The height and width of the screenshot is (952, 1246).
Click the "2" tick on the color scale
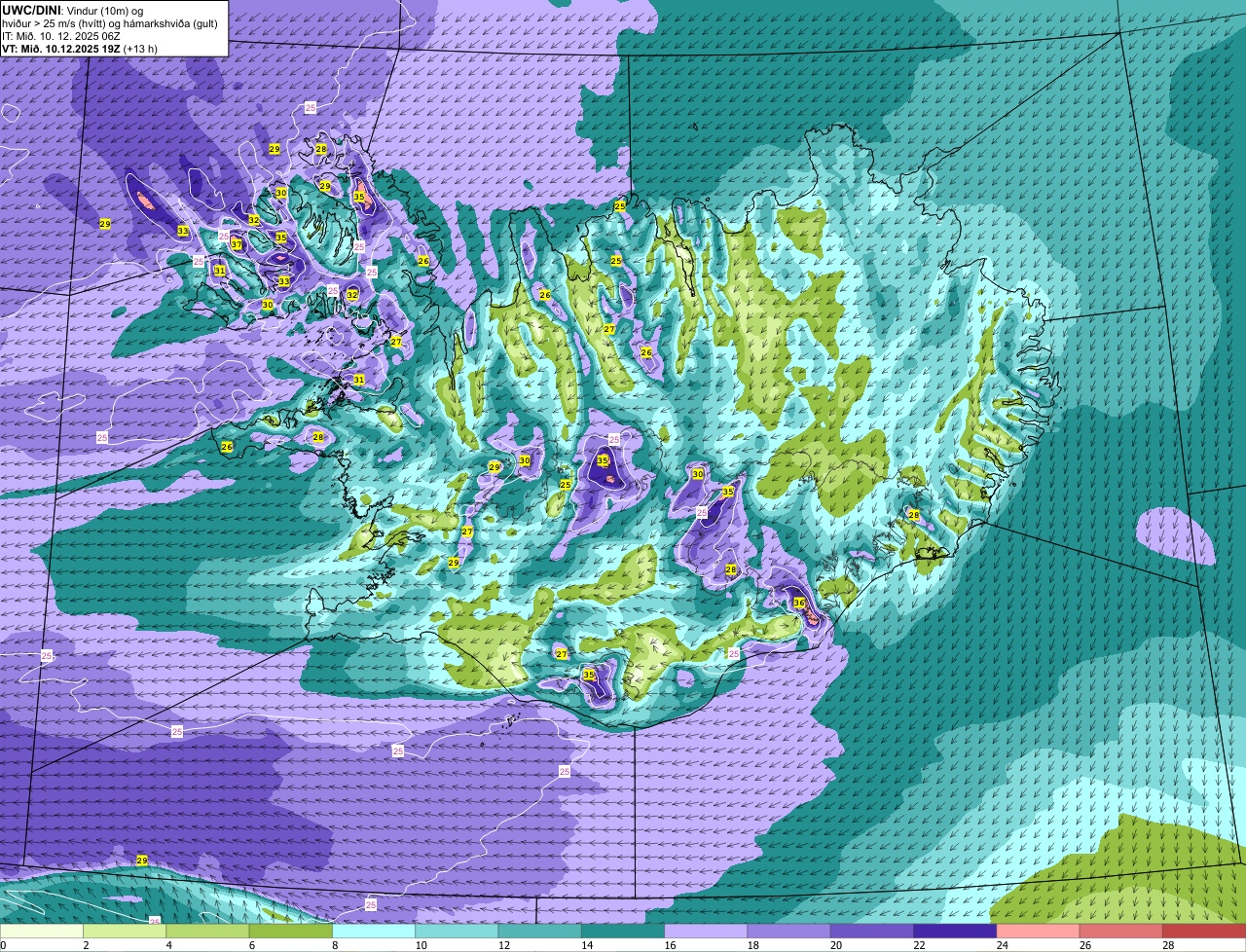click(86, 945)
